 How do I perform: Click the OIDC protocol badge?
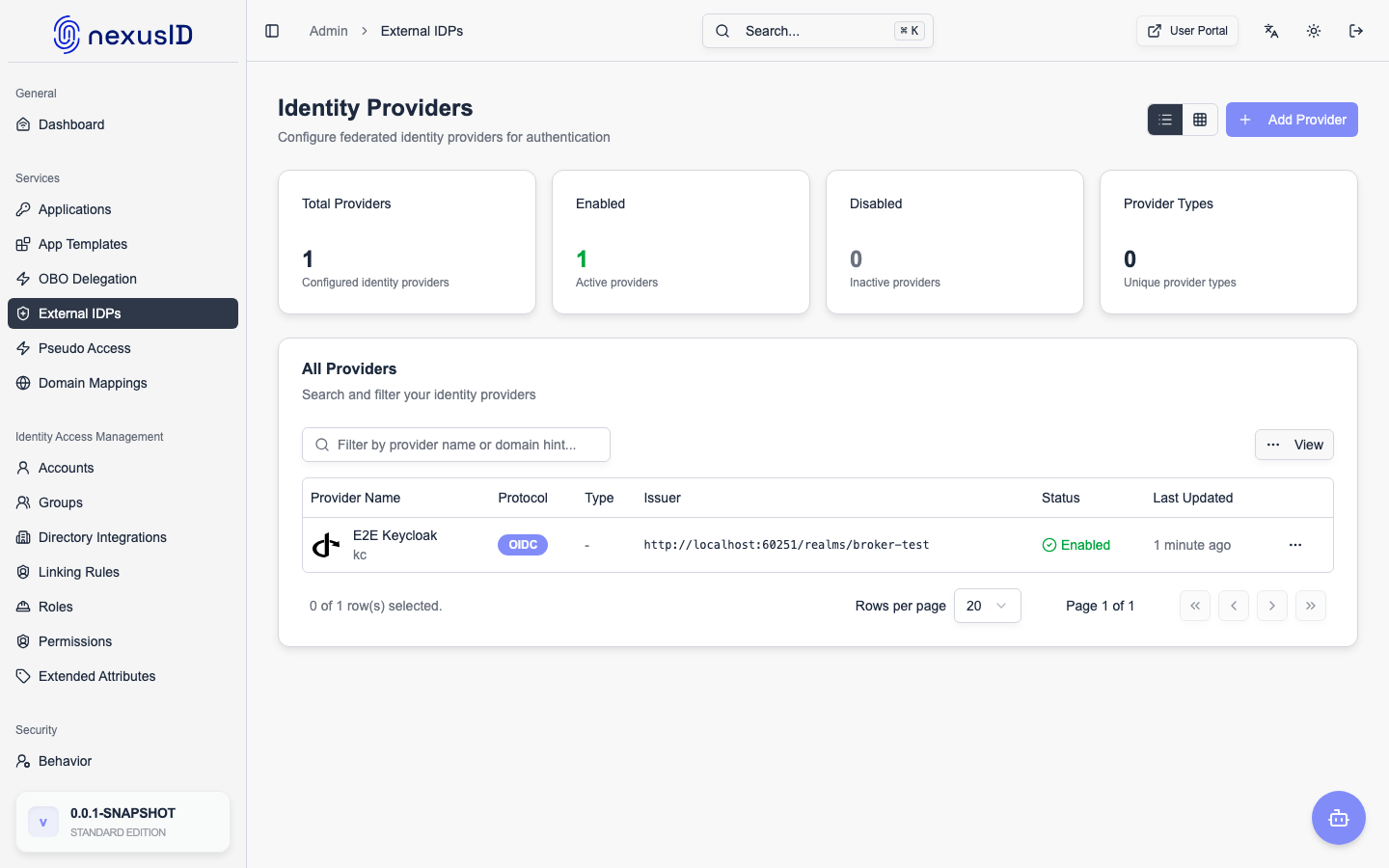tap(523, 545)
